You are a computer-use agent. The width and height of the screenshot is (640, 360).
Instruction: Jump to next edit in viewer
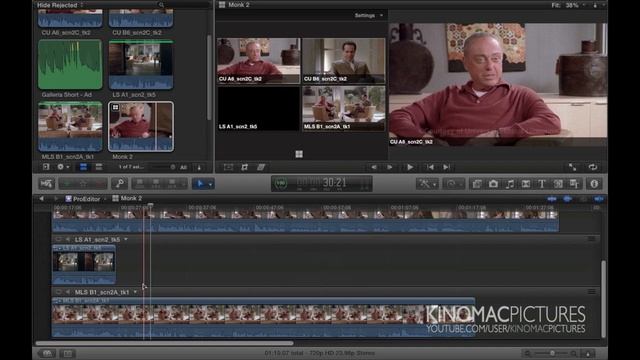447,167
